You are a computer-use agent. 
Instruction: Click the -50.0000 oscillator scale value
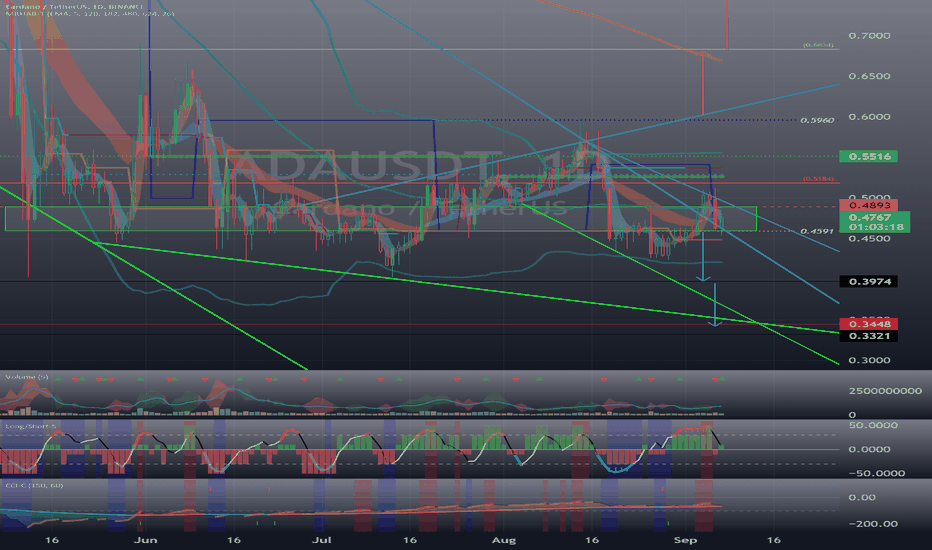point(877,473)
